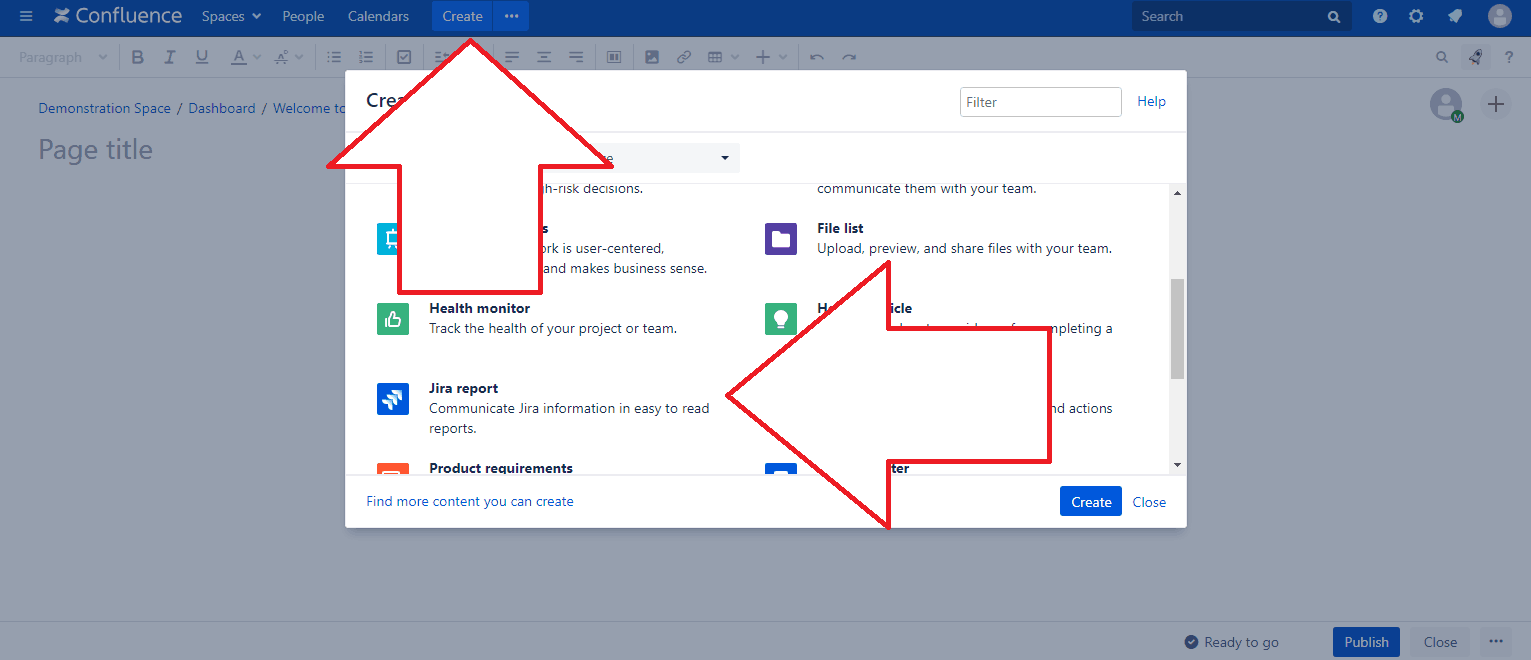Undo the last edit
The height and width of the screenshot is (660, 1531).
[817, 57]
